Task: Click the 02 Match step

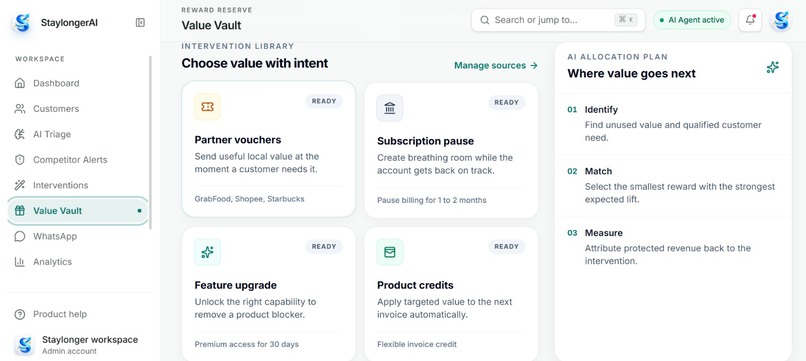Action: pos(673,186)
